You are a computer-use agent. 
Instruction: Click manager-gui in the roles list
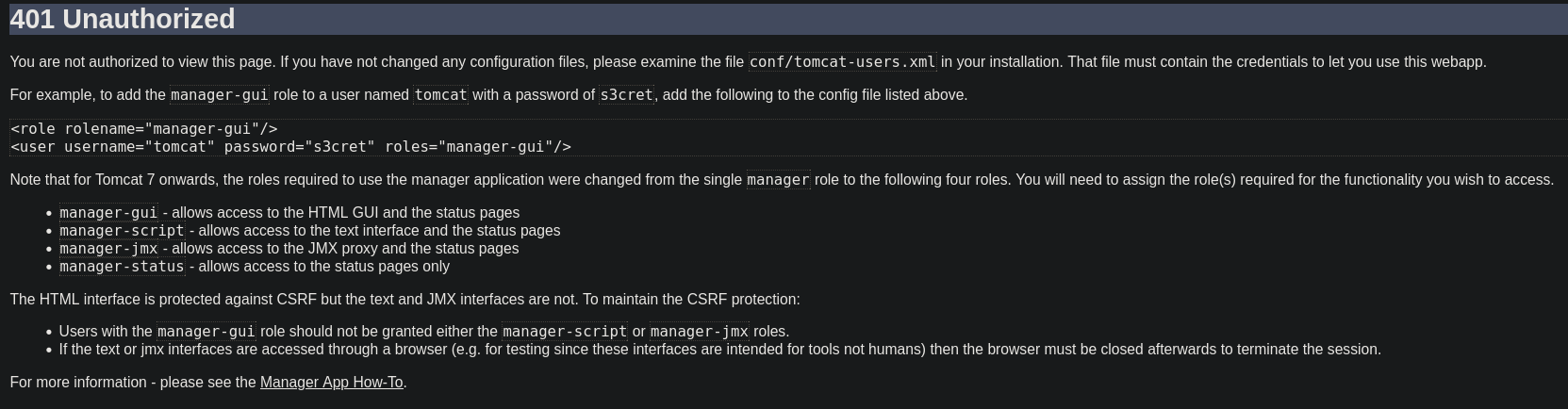108,213
